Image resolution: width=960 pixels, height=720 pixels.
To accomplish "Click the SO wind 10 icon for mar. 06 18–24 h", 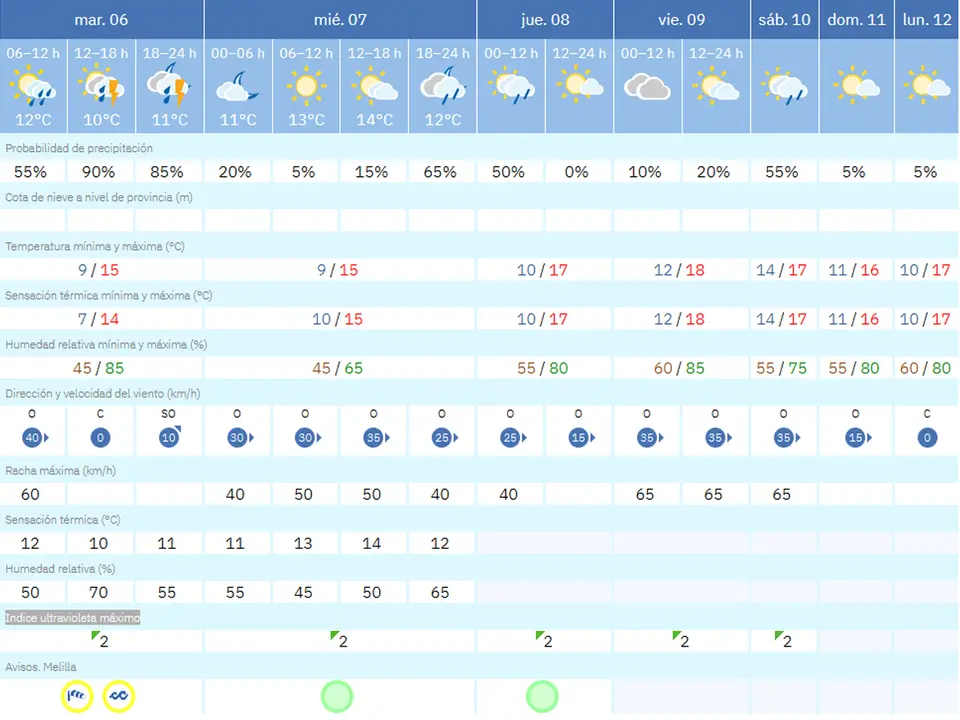I will [x=170, y=437].
